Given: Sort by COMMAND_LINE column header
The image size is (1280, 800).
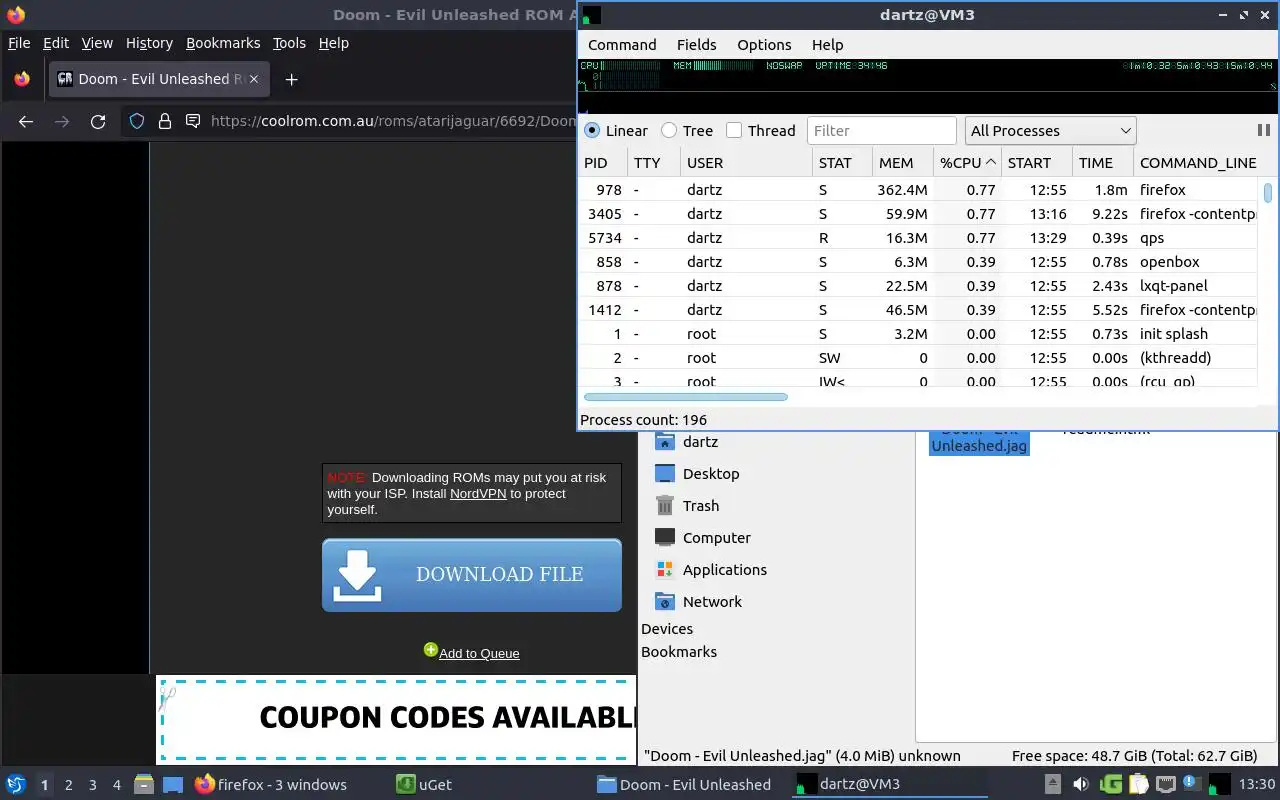Looking at the screenshot, I should click(x=1196, y=163).
